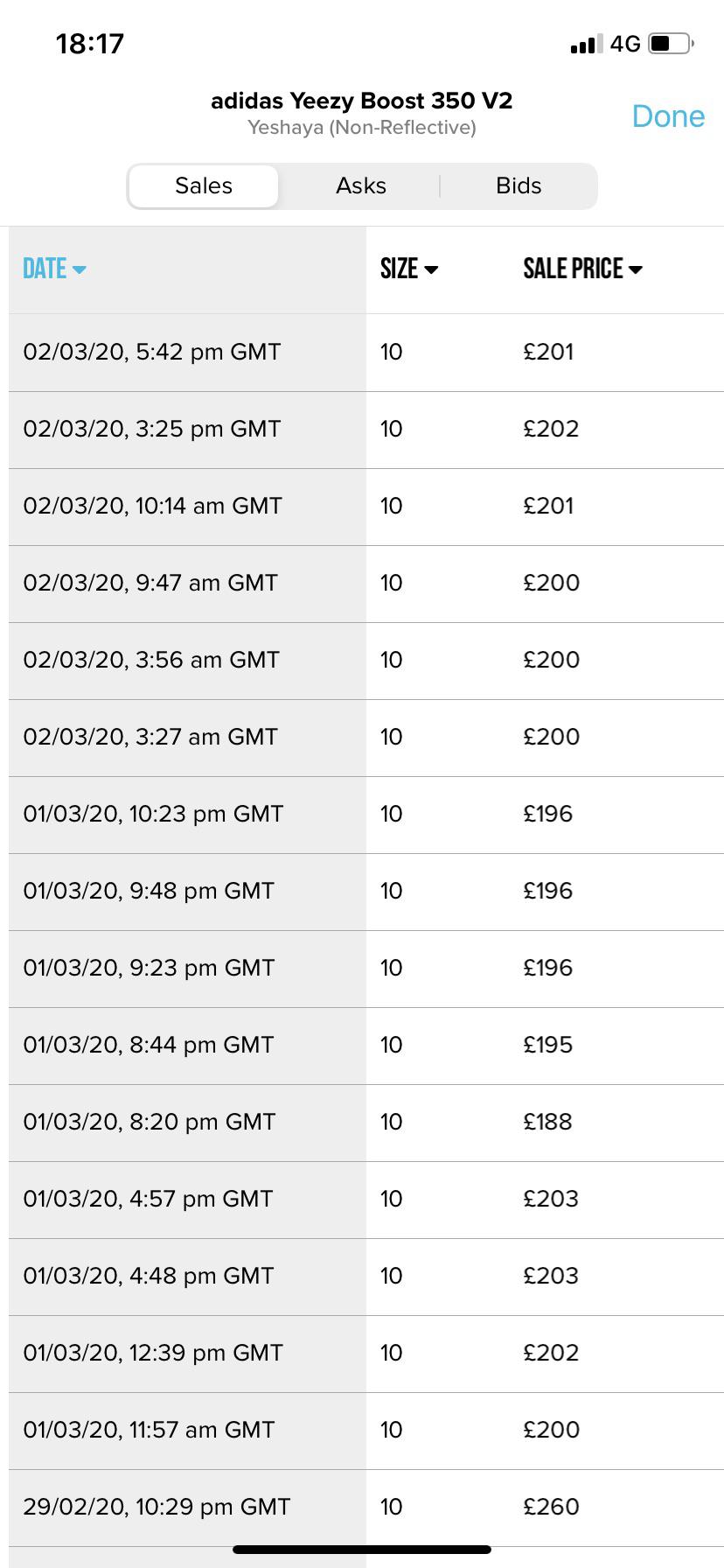Open the Bids tab
Screen dimensions: 724x1568
coord(519,185)
